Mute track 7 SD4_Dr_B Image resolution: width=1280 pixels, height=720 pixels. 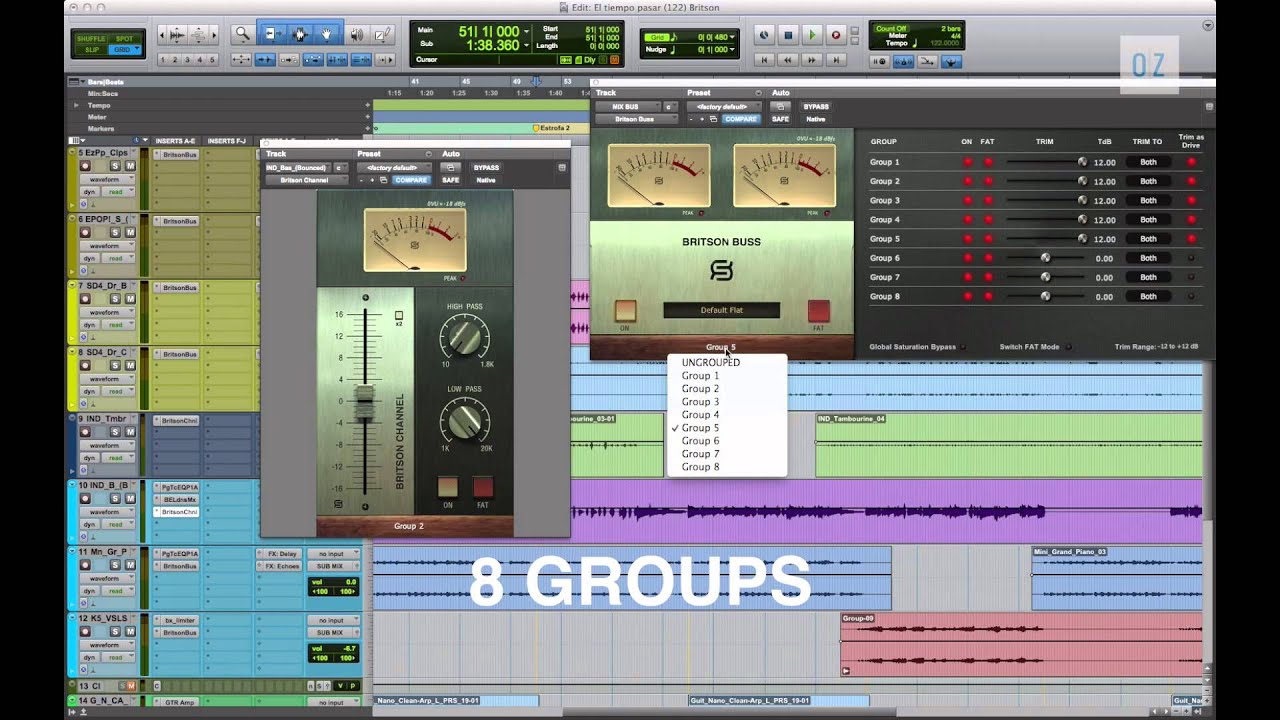click(130, 299)
